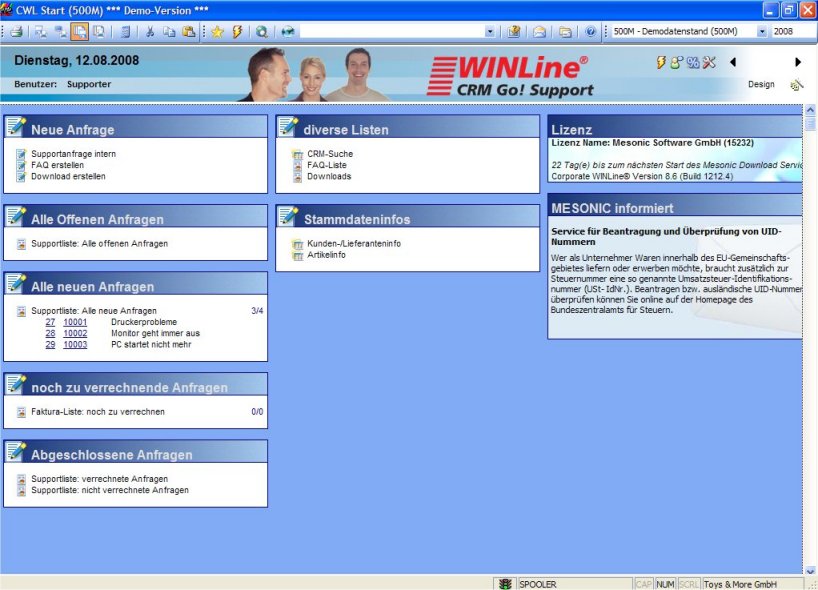
Task: Click the clipboard question mark toolbar icon
Action: click(514, 32)
